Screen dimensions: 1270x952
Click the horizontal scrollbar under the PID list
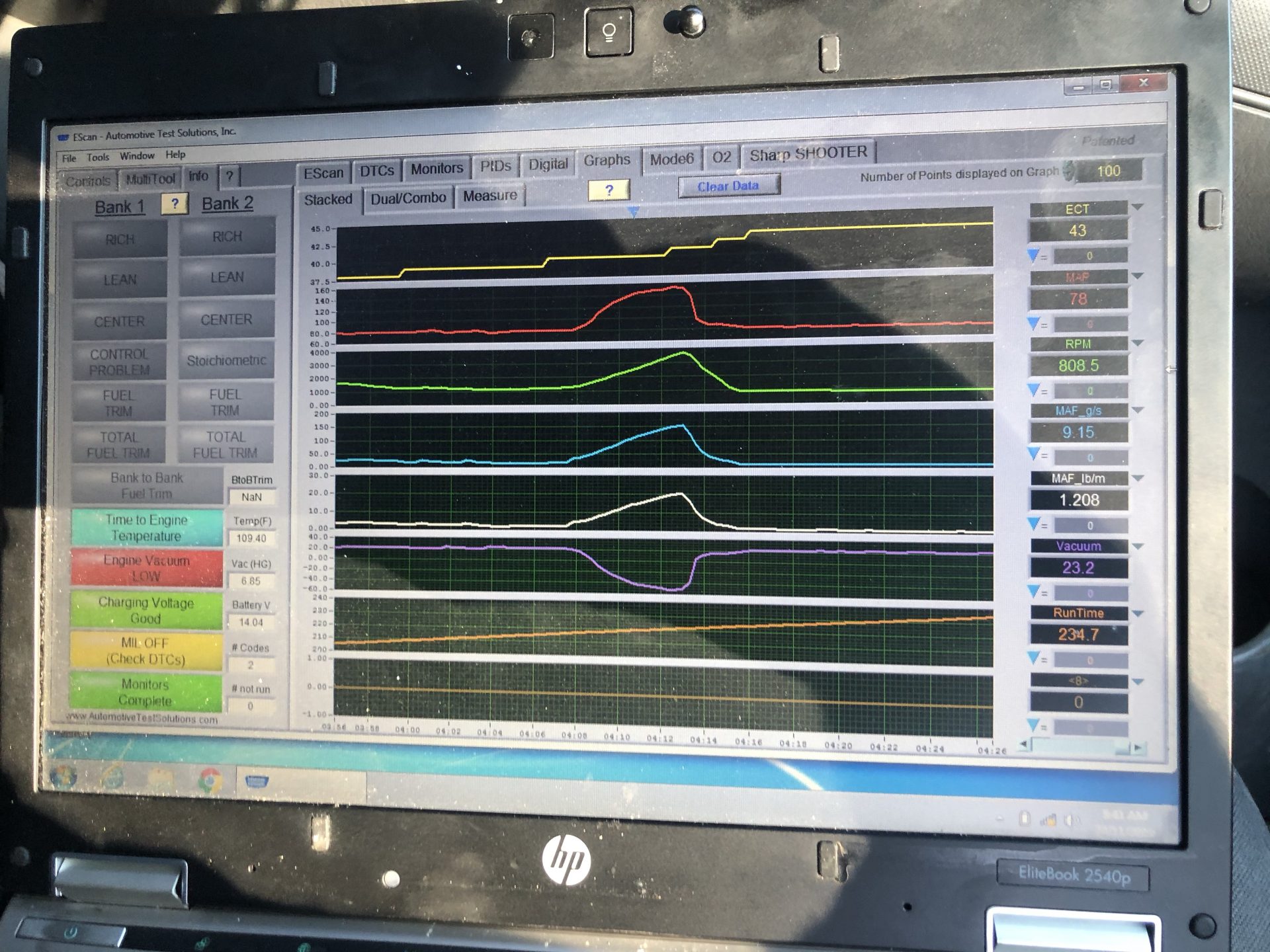(x=1081, y=746)
